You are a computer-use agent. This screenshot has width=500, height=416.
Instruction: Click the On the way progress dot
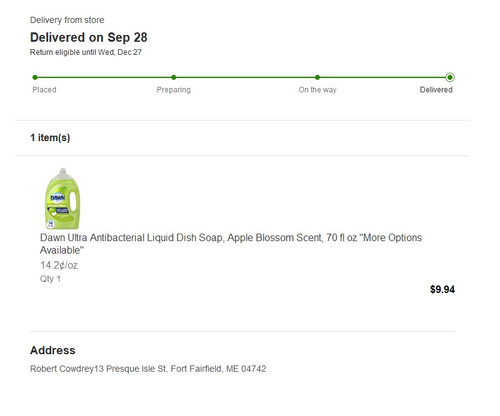tap(317, 77)
